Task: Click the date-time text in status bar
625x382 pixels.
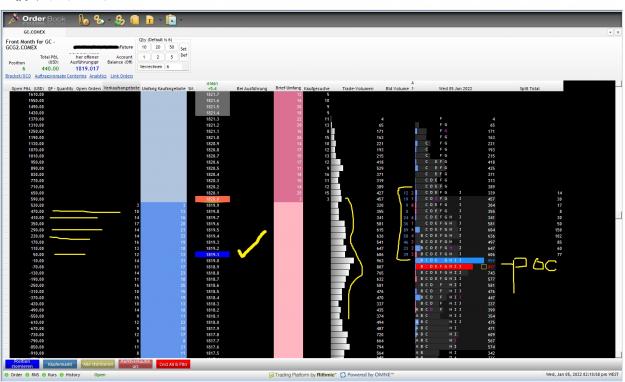Action: click(x=582, y=375)
